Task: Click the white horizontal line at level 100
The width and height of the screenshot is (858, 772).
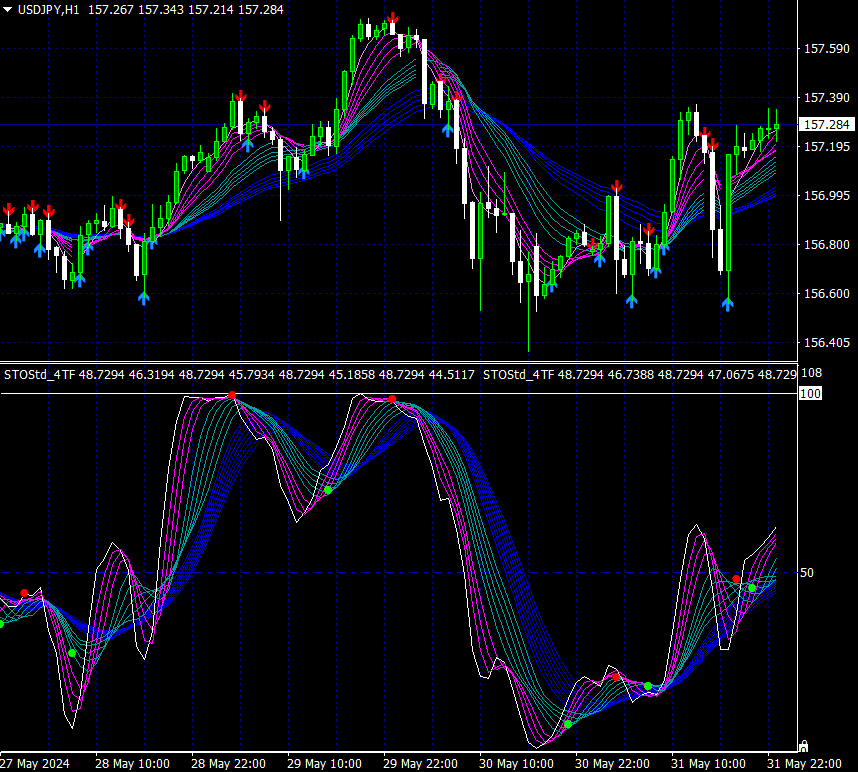Action: point(399,393)
